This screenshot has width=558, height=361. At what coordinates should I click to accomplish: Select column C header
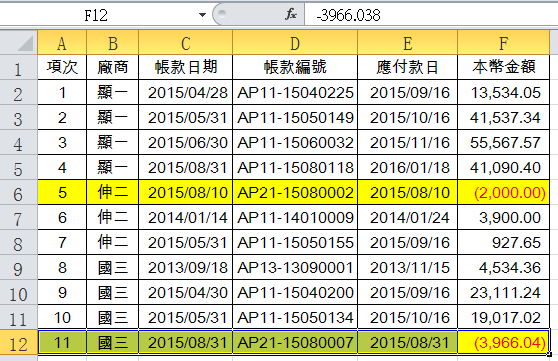pyautogui.click(x=185, y=43)
